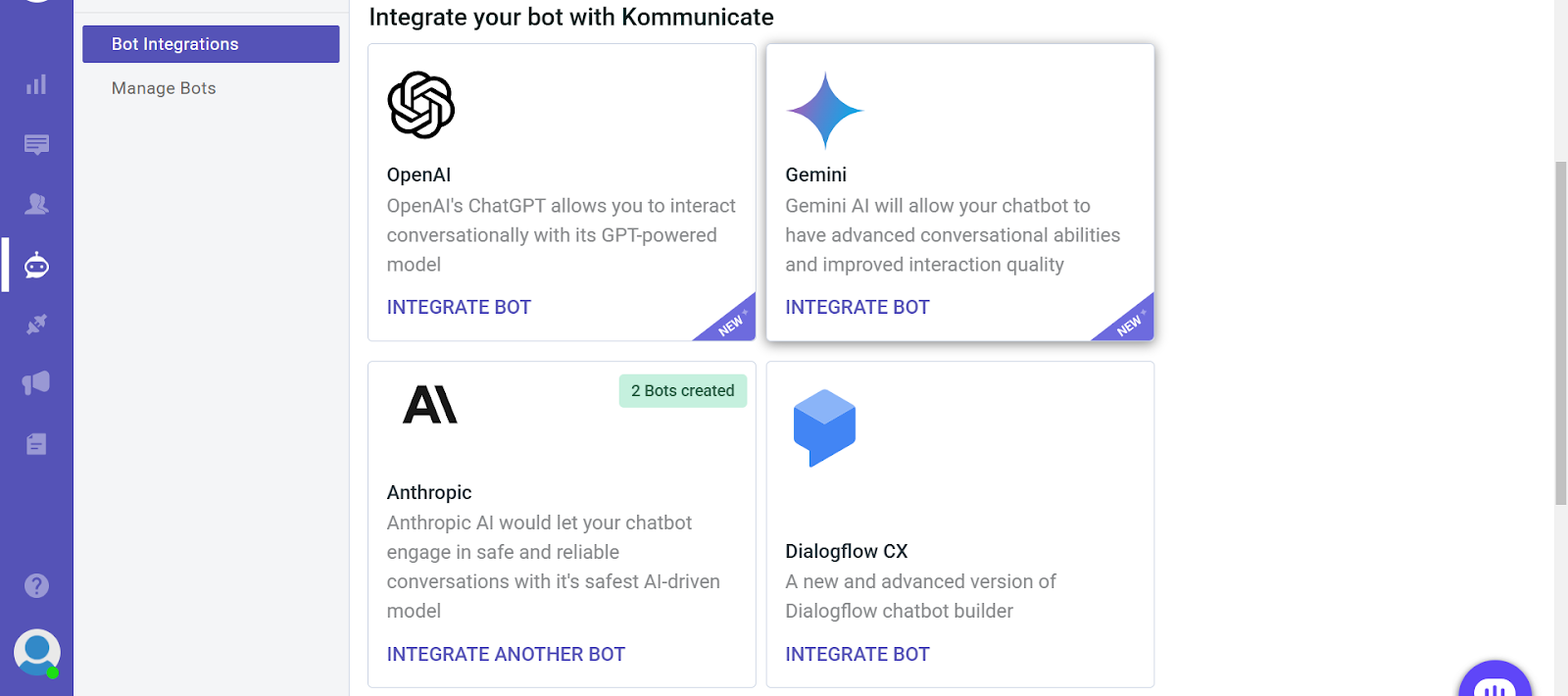Click INTEGRATE BOT under Gemini

(x=857, y=307)
